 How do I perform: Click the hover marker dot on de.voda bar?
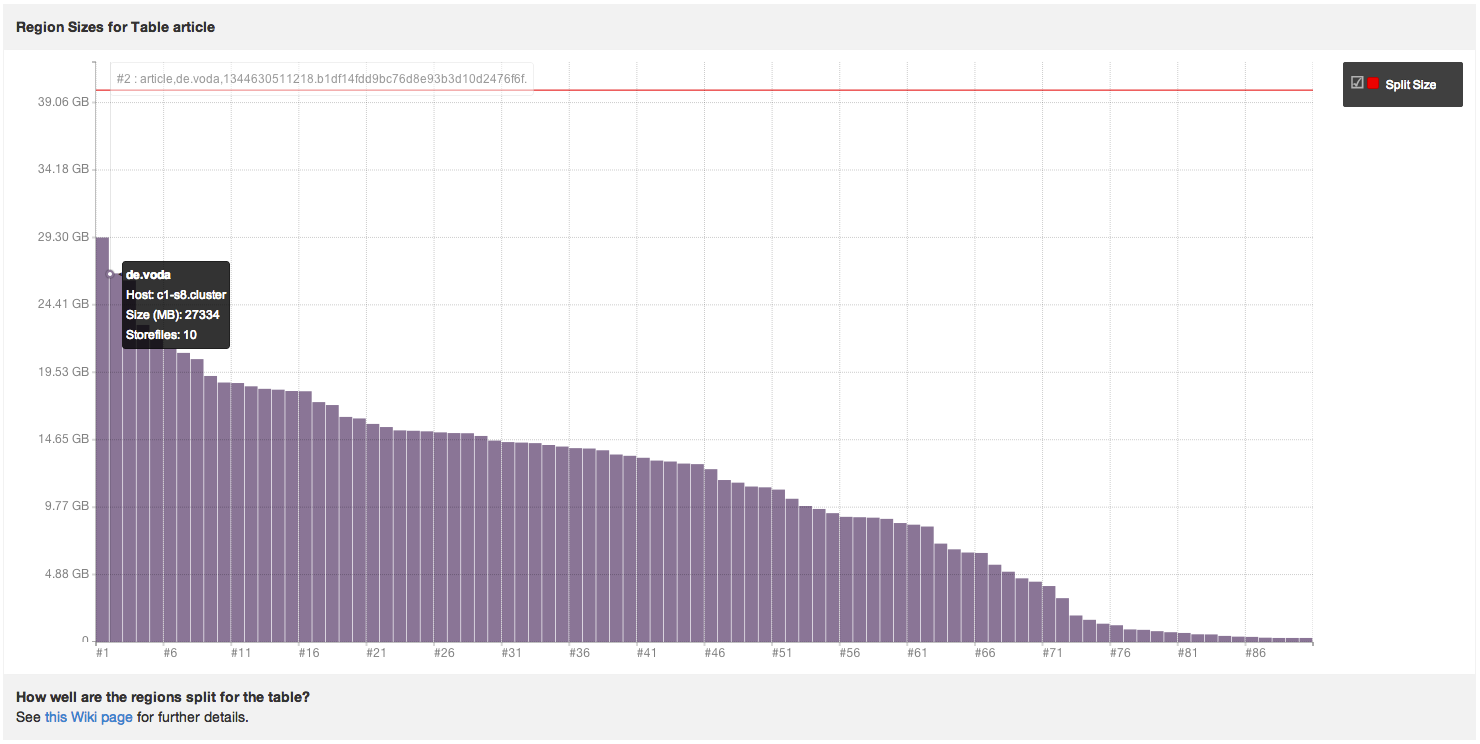(x=110, y=274)
